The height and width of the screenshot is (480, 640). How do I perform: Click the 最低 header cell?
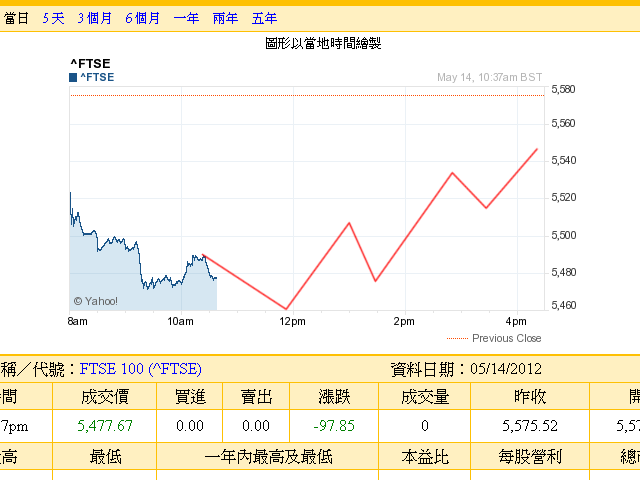(105, 457)
